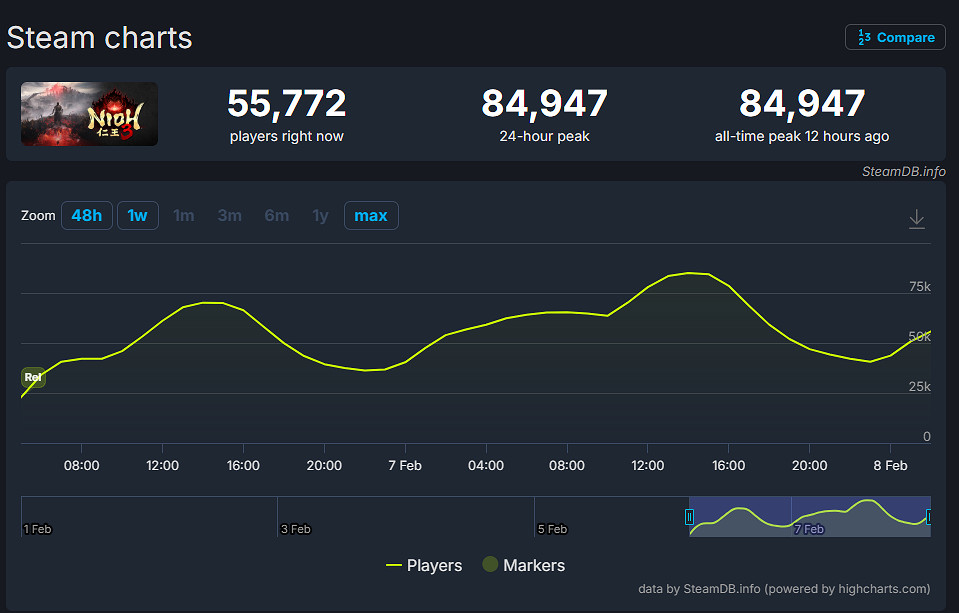Set chart zoom to 48h
Screen dimensions: 959x613
[x=87, y=216]
